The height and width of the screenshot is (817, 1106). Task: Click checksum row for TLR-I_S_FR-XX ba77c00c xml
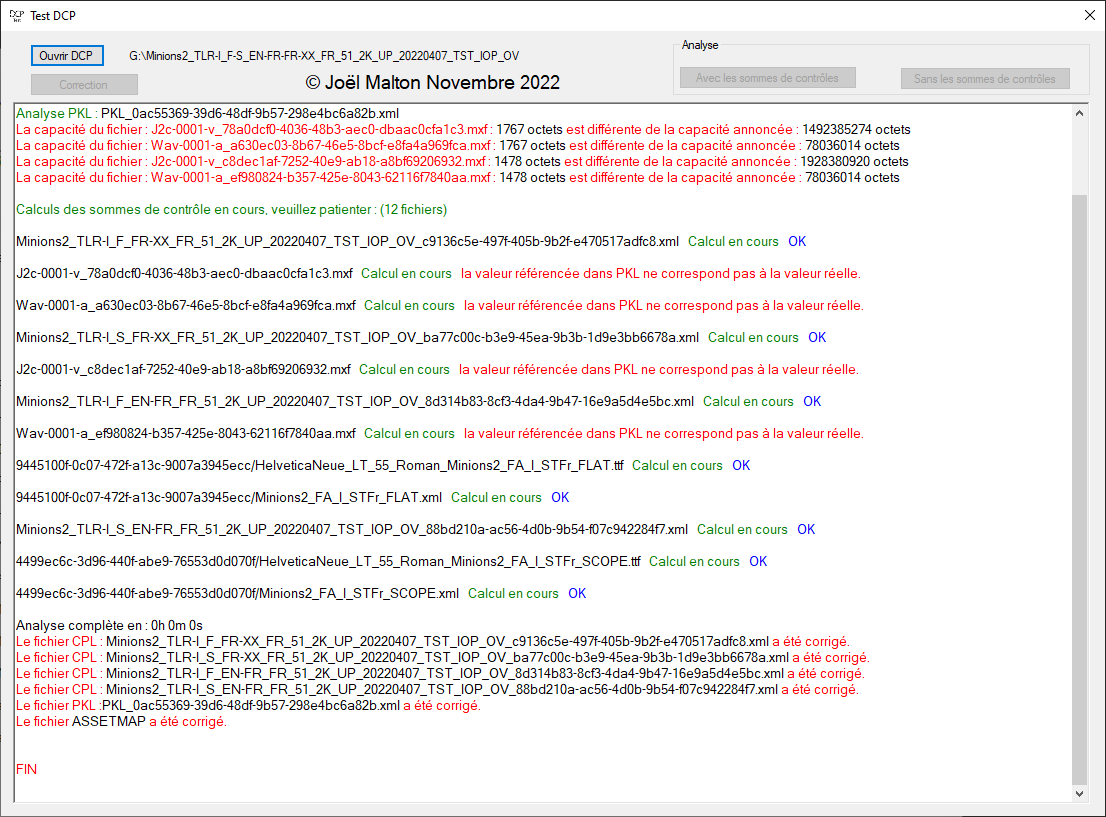coord(420,337)
